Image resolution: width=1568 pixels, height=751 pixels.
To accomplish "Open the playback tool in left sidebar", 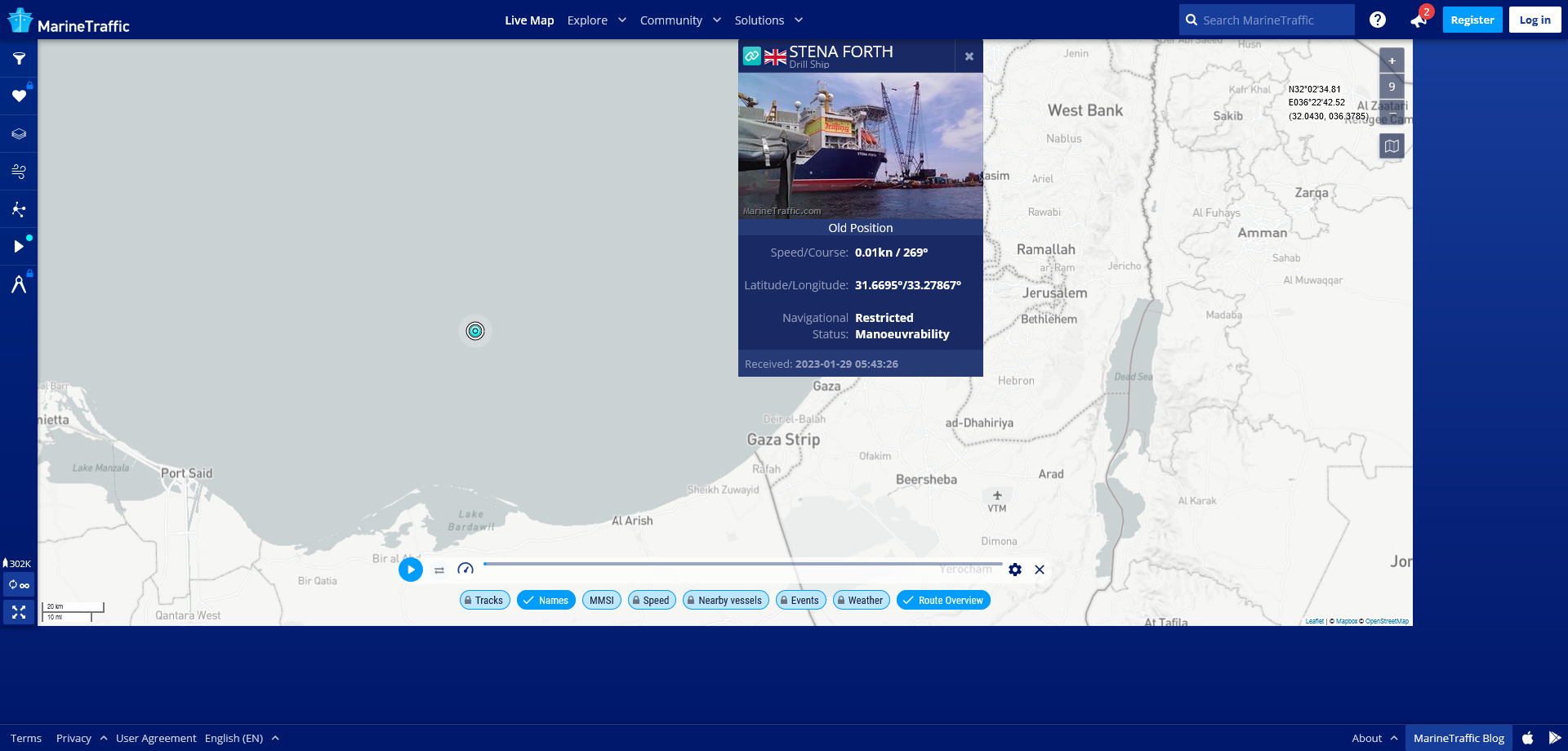I will tap(19, 247).
